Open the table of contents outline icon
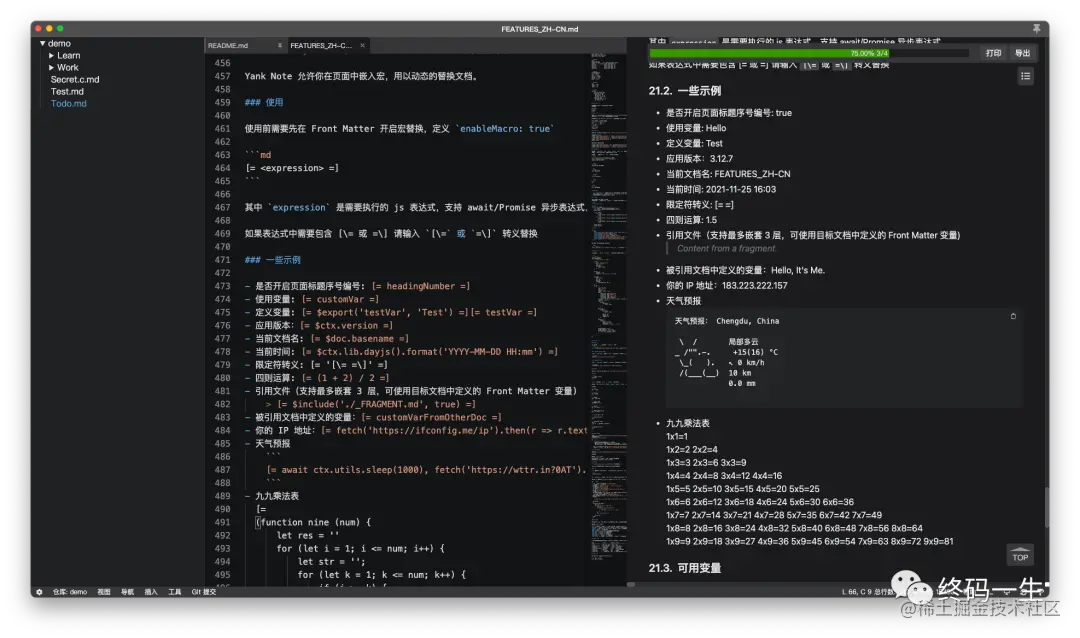 [1026, 76]
